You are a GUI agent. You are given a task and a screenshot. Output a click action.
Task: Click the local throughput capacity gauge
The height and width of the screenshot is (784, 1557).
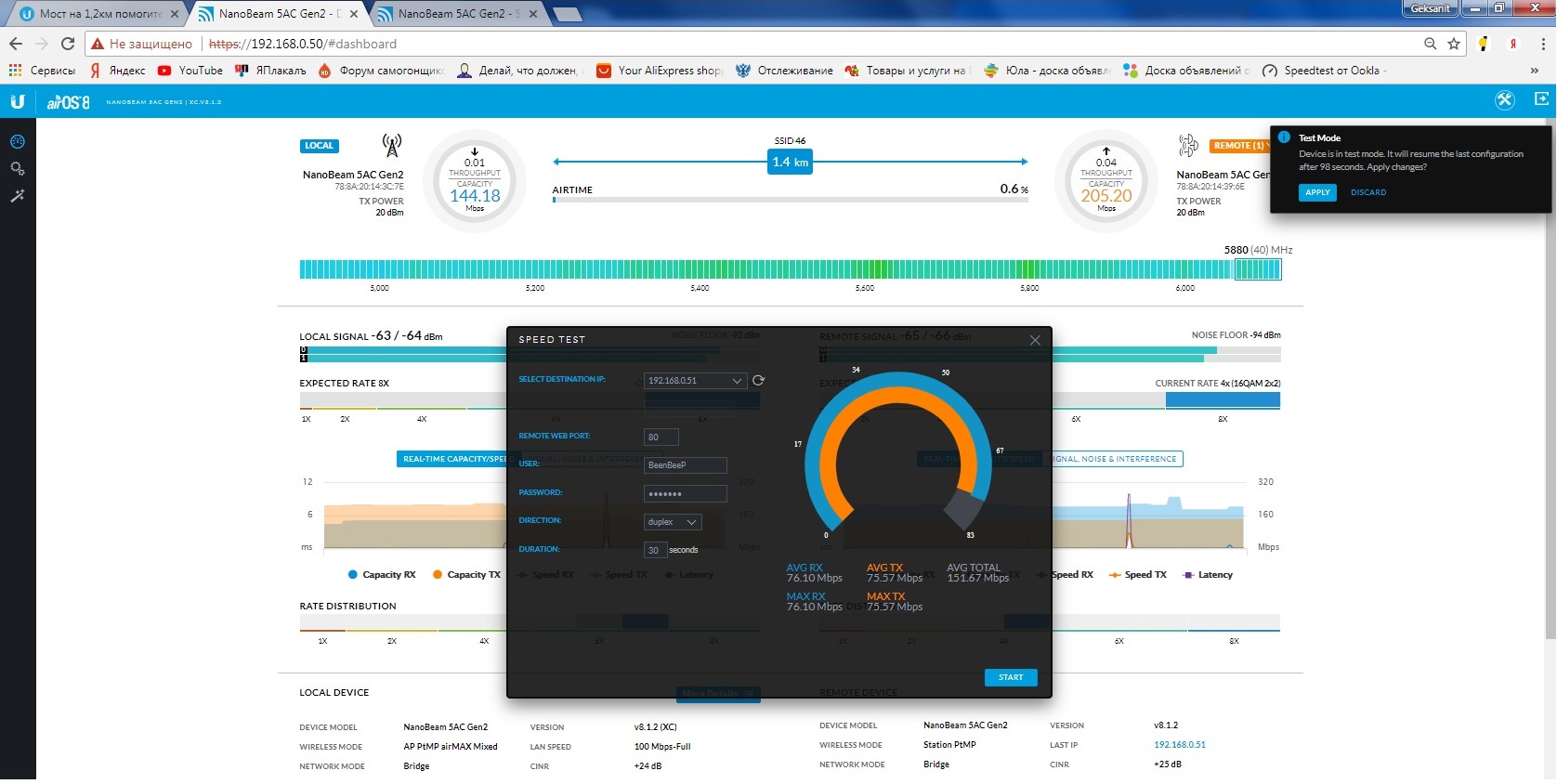click(x=475, y=181)
